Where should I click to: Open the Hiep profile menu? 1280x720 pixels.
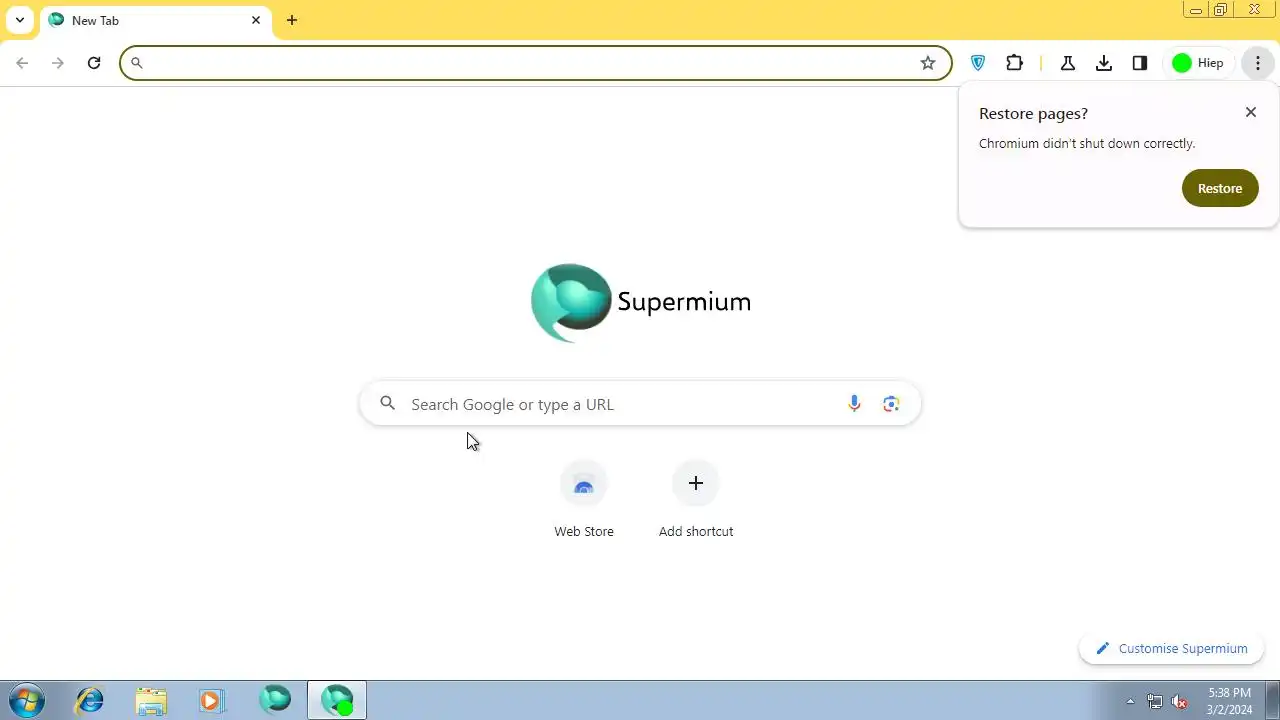click(x=1199, y=63)
